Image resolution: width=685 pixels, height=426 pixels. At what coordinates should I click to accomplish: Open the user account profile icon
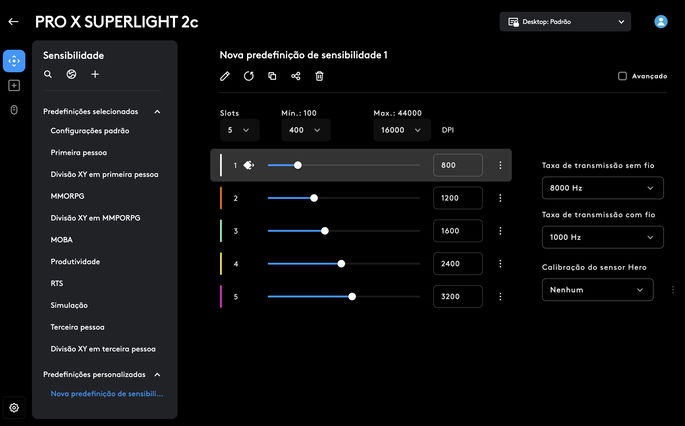661,21
